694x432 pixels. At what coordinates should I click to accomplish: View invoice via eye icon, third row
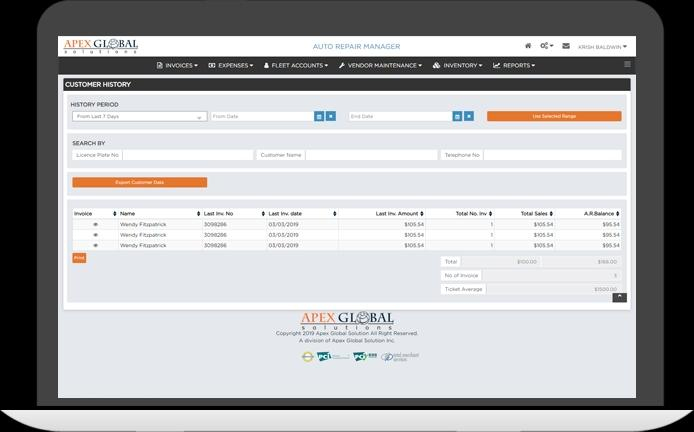point(95,245)
